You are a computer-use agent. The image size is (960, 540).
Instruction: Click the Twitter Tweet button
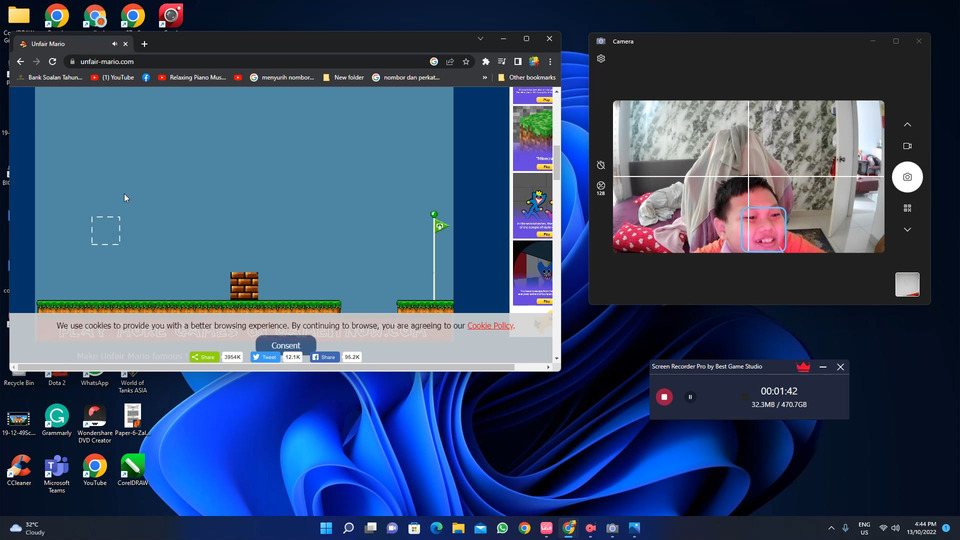(x=265, y=357)
